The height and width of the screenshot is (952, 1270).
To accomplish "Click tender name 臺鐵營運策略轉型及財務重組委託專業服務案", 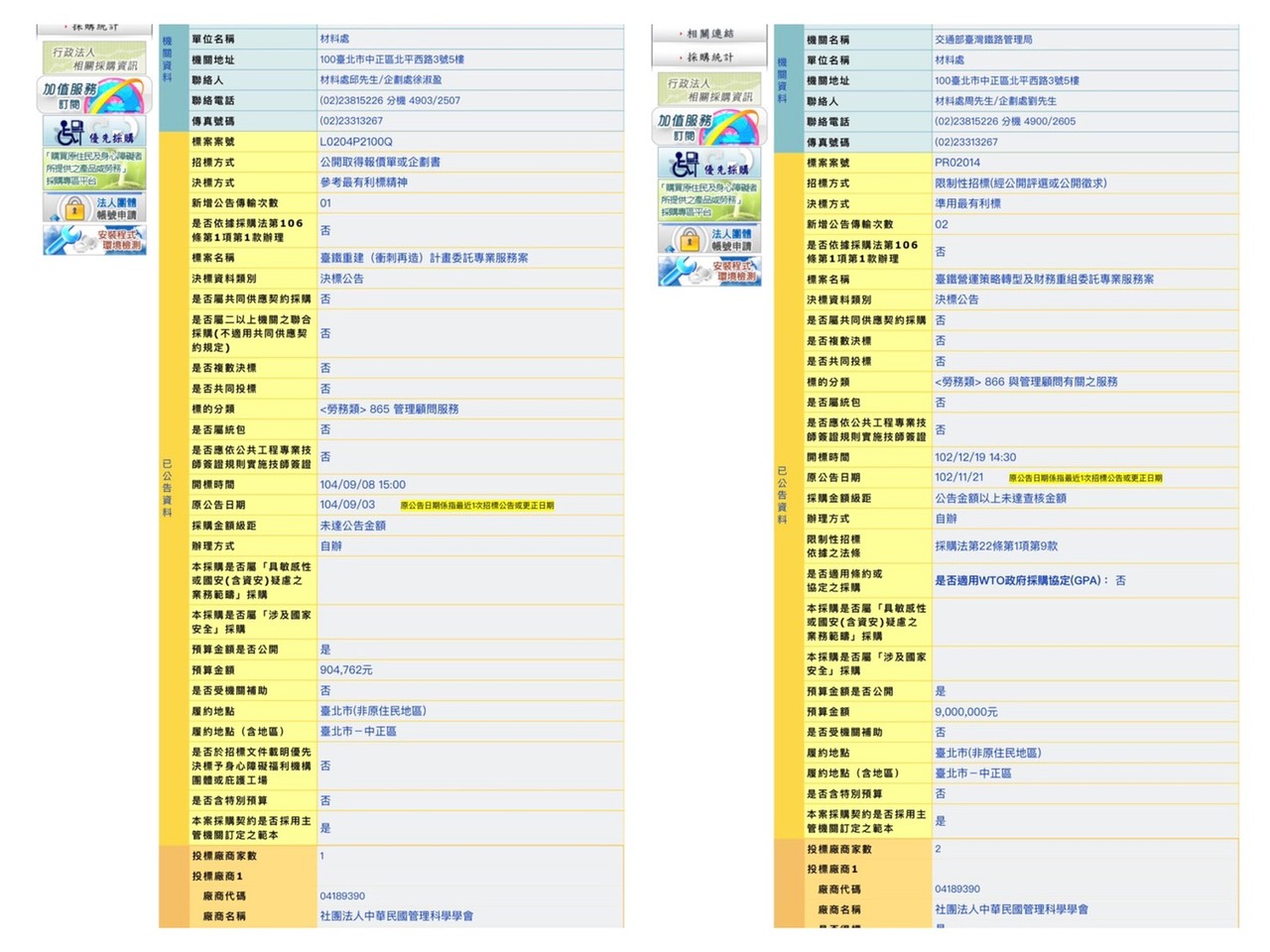I will click(x=1044, y=280).
